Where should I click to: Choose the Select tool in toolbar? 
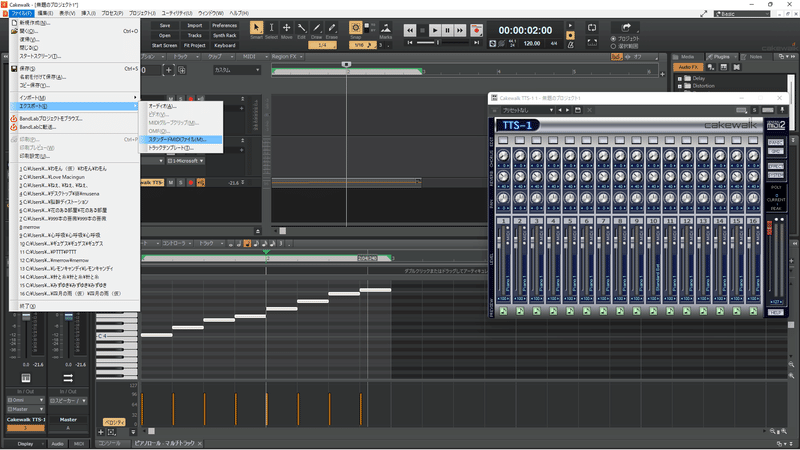click(x=271, y=28)
